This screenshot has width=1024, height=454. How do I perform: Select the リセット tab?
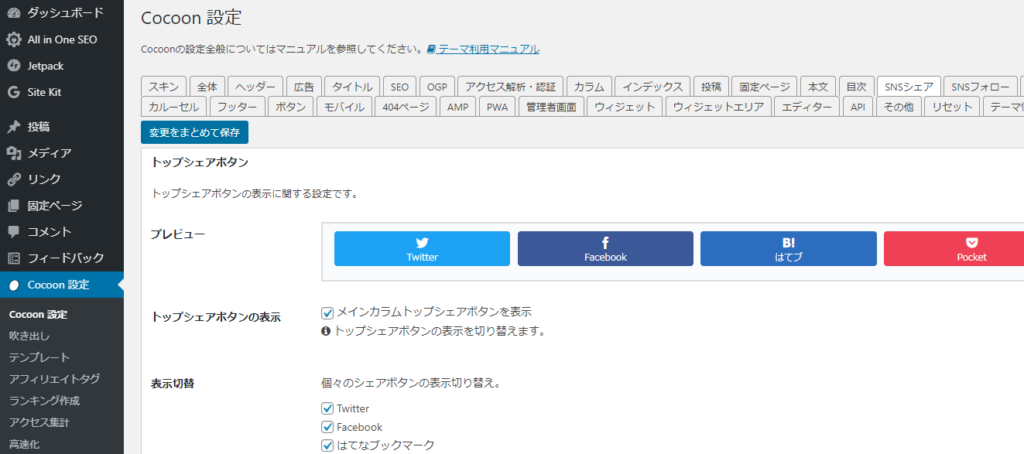pyautogui.click(x=952, y=107)
